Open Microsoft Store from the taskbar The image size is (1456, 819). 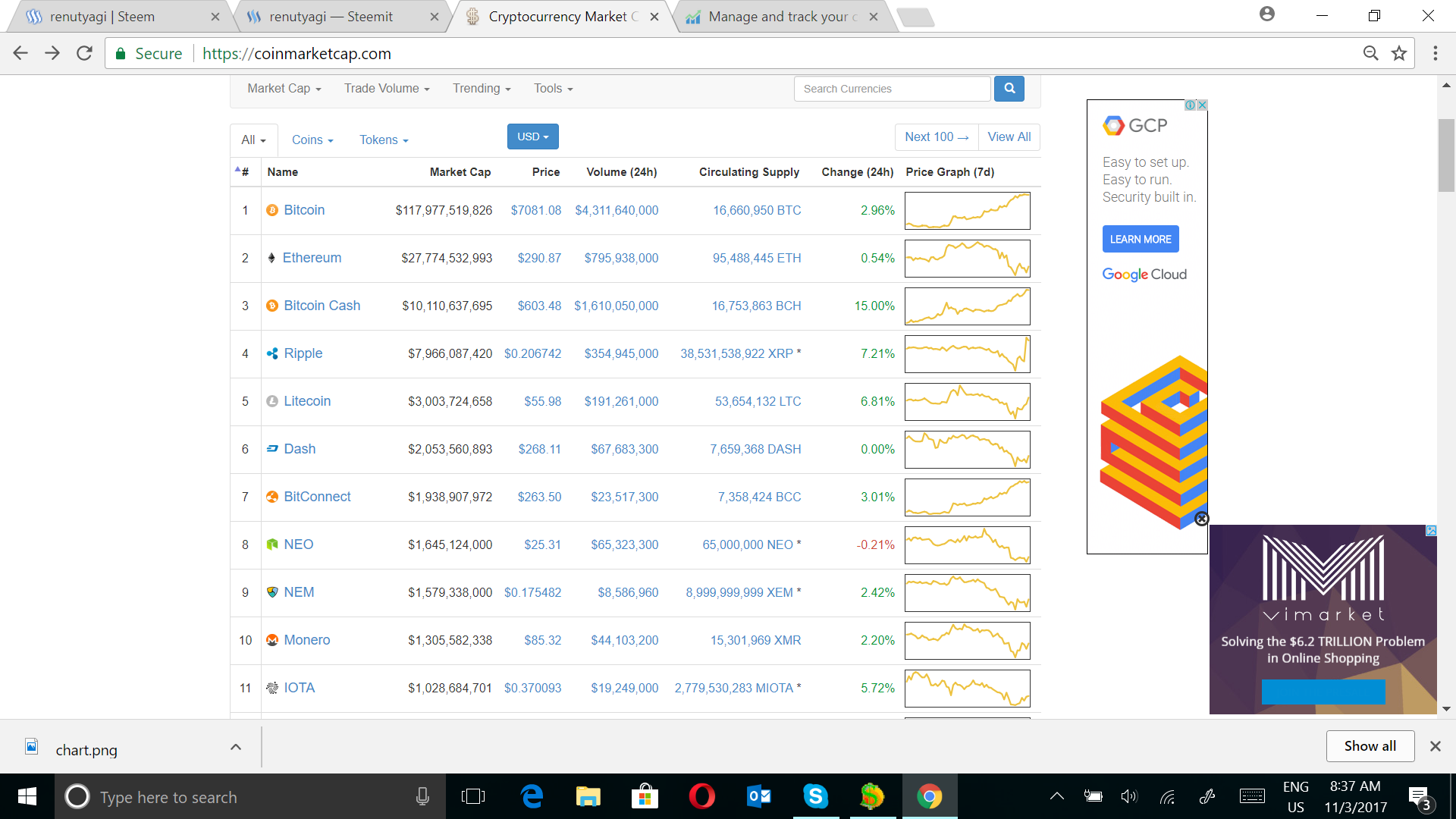[645, 796]
